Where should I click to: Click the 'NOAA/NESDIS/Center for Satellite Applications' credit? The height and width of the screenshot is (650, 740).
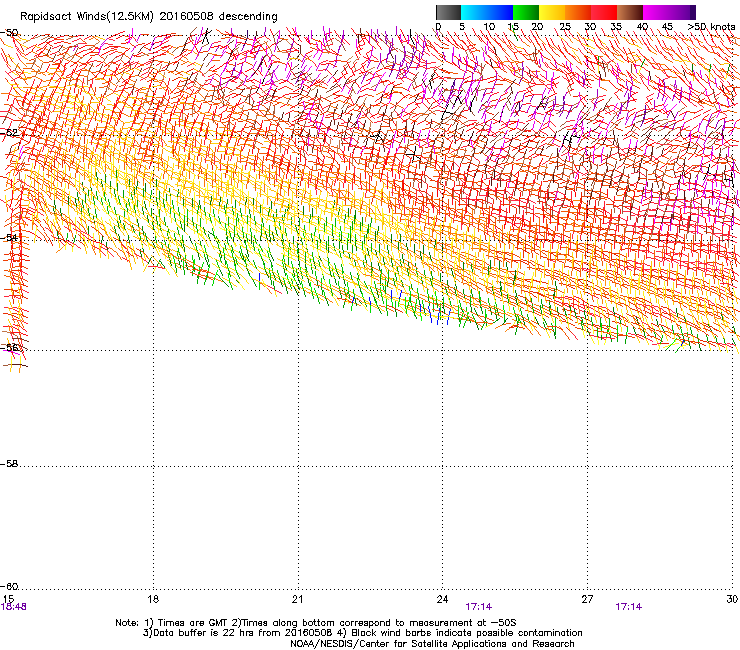point(433,644)
